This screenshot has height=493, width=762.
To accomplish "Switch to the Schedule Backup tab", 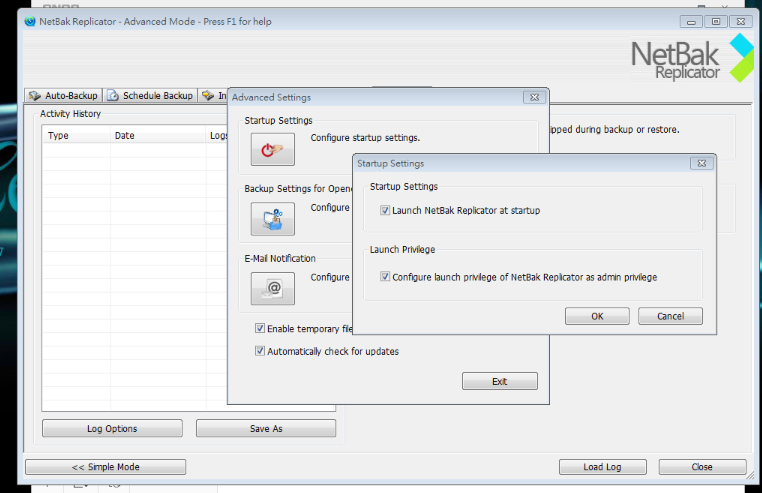I will pos(151,95).
